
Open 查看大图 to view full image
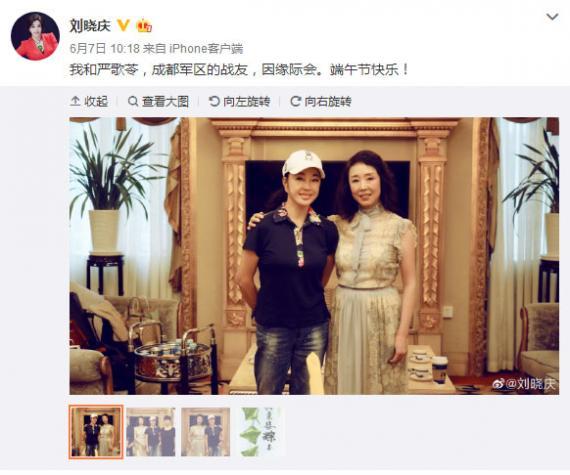point(158,101)
